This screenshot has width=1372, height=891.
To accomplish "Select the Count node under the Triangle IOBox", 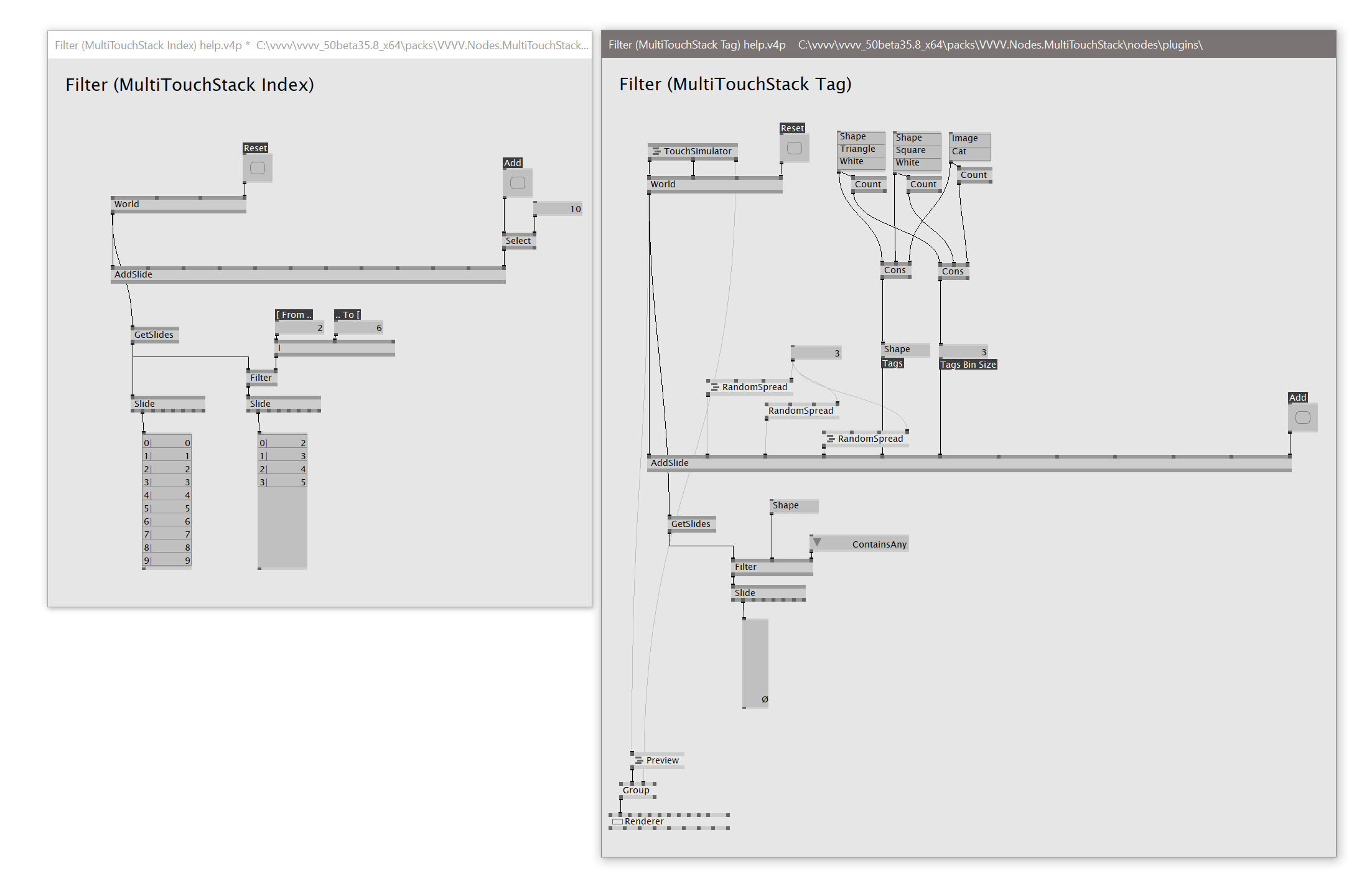I will point(869,184).
